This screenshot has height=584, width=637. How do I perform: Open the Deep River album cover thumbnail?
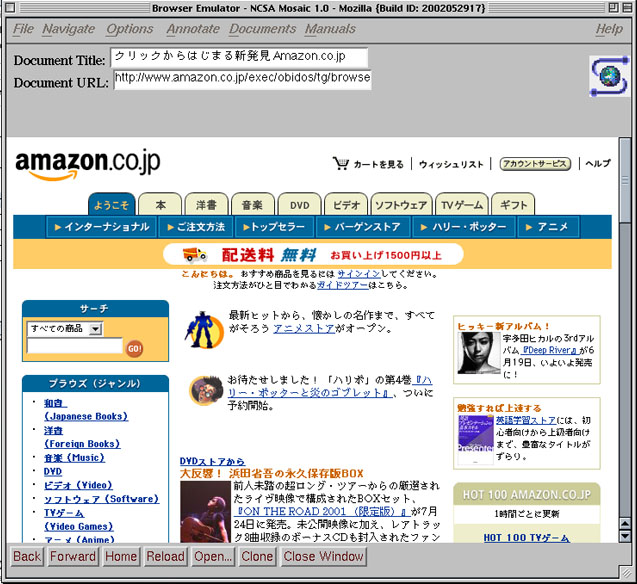(x=479, y=353)
